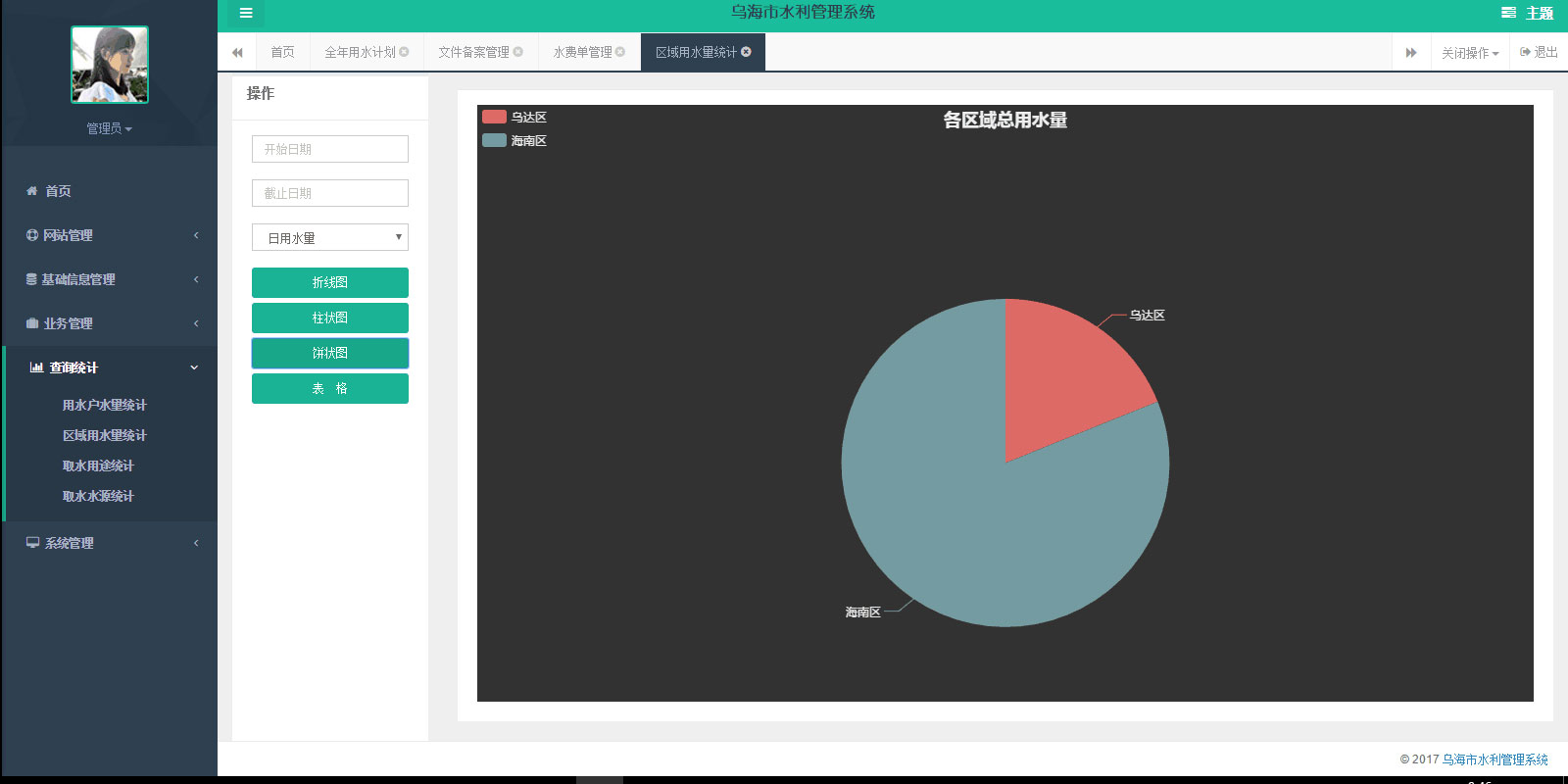The image size is (1568, 784).
Task: Click the hamburger menu toggle icon
Action: coord(246,13)
